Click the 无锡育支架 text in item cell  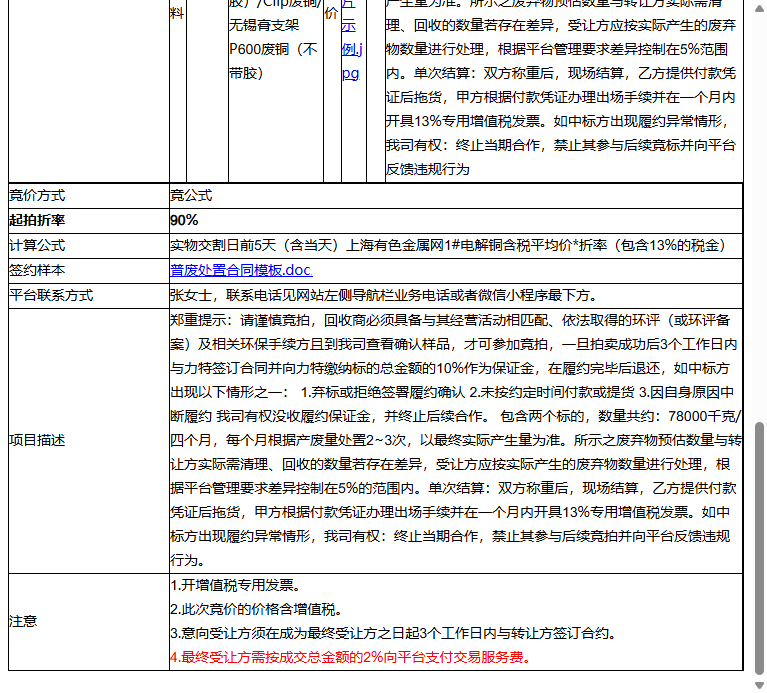[264, 25]
